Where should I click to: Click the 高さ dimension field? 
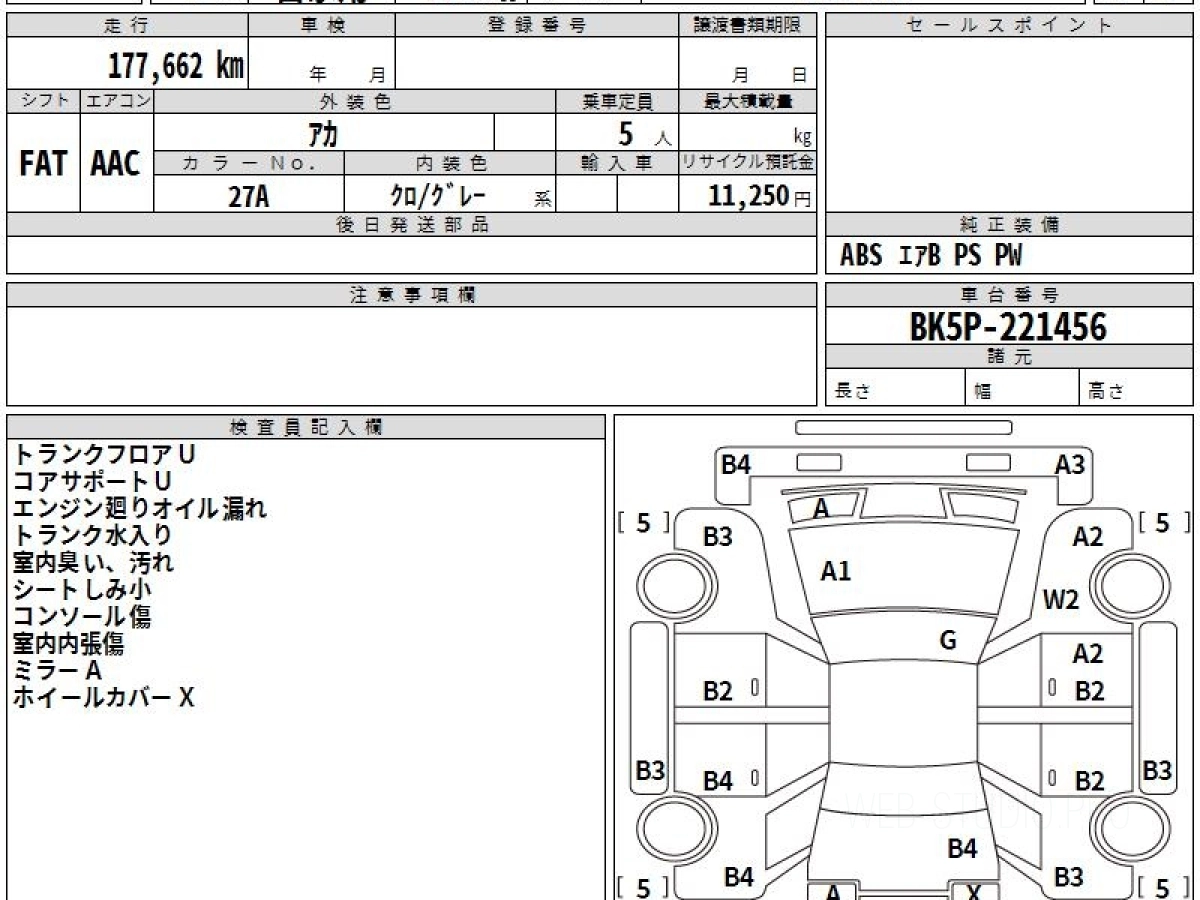(1136, 388)
